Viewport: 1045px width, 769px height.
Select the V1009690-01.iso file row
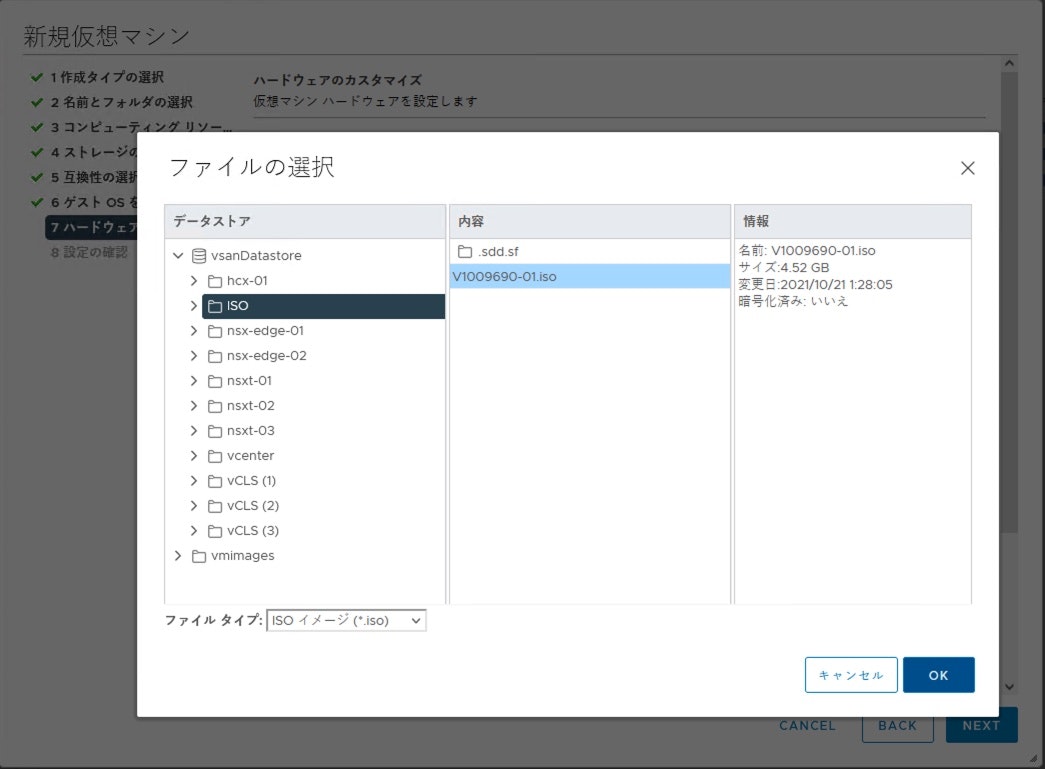click(590, 277)
